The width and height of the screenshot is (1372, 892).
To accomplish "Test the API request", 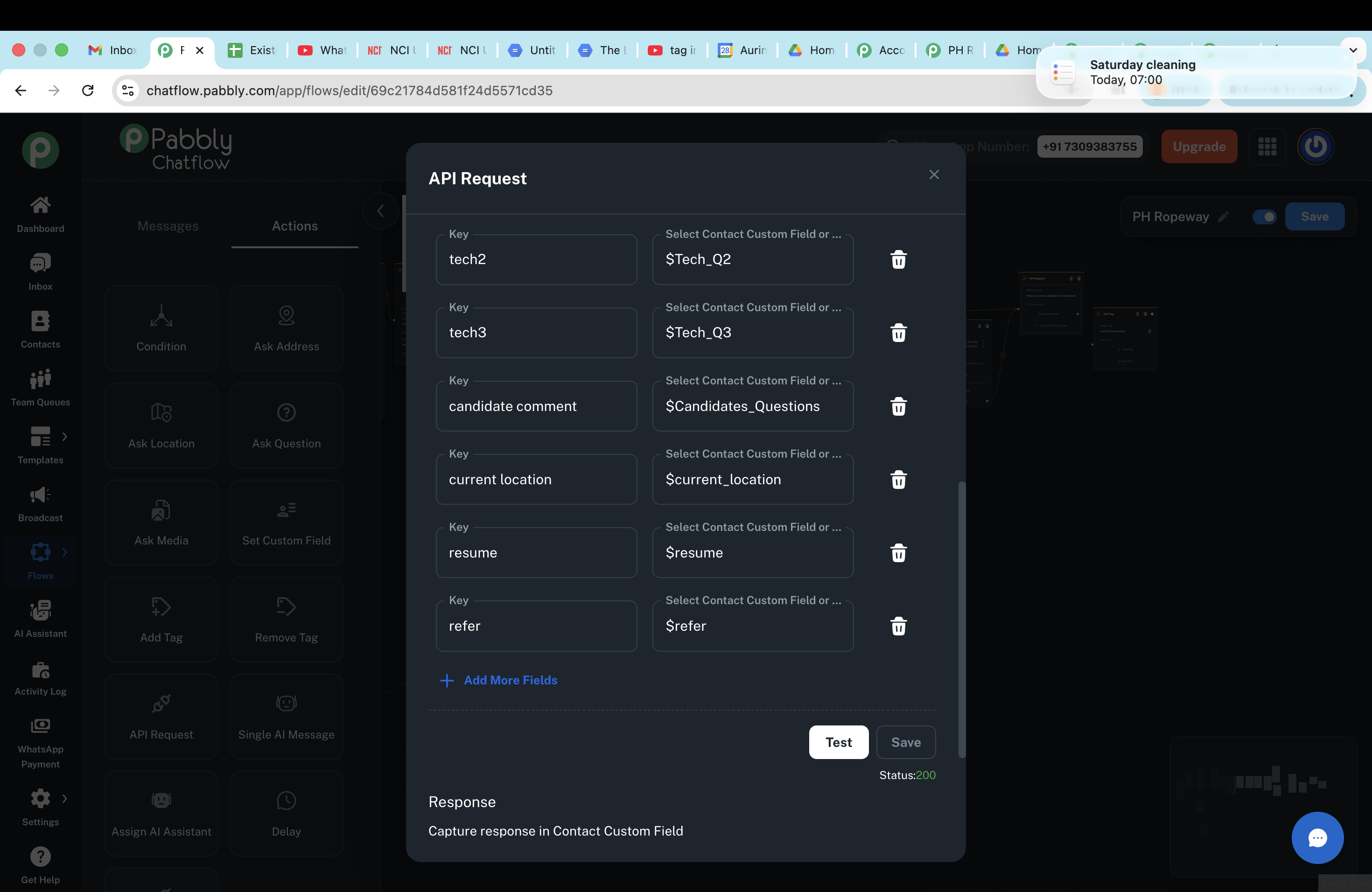I will pyautogui.click(x=838, y=742).
